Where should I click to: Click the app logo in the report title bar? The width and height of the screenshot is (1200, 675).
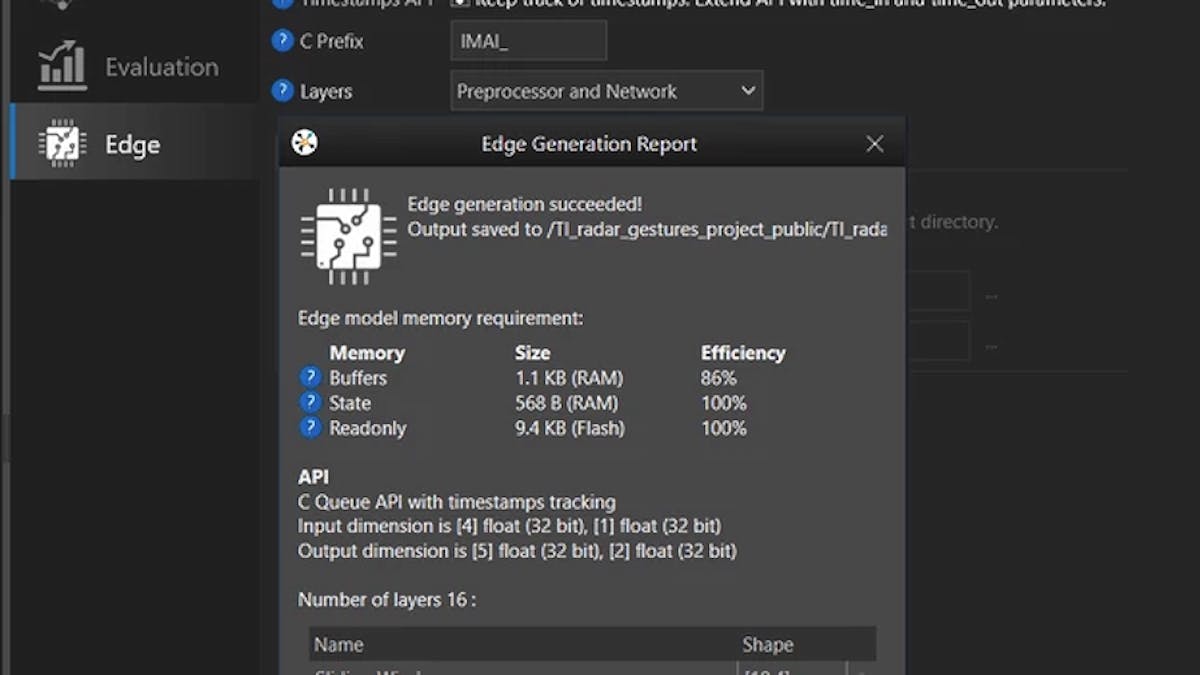[x=304, y=143]
